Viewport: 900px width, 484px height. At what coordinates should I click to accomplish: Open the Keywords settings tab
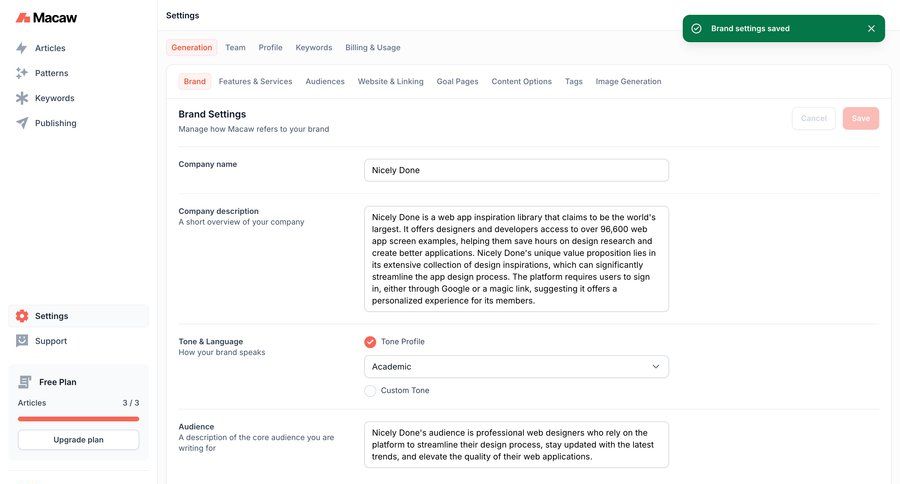(x=314, y=48)
